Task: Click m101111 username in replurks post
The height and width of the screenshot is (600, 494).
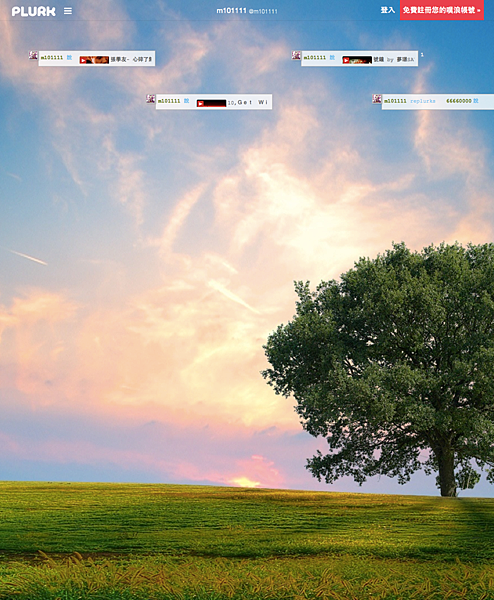Action: pos(395,101)
